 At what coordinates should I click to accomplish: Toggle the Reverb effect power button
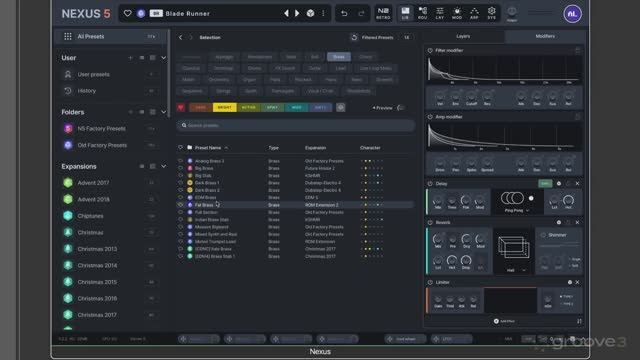coord(430,222)
